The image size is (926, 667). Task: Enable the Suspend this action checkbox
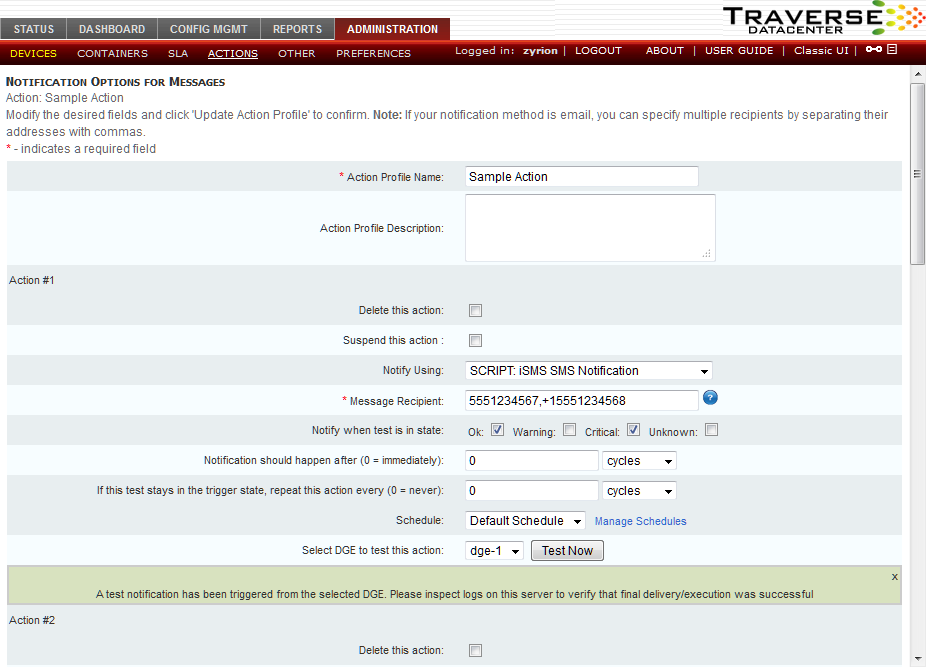tap(476, 340)
